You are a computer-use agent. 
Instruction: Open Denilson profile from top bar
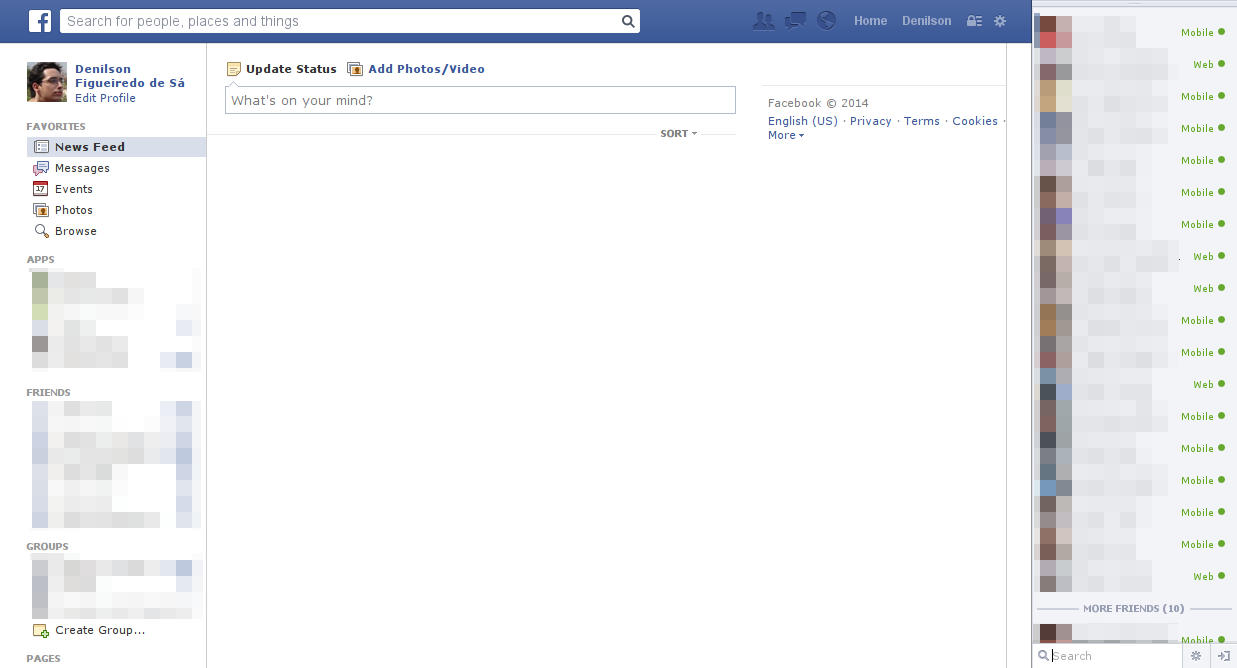coord(927,21)
